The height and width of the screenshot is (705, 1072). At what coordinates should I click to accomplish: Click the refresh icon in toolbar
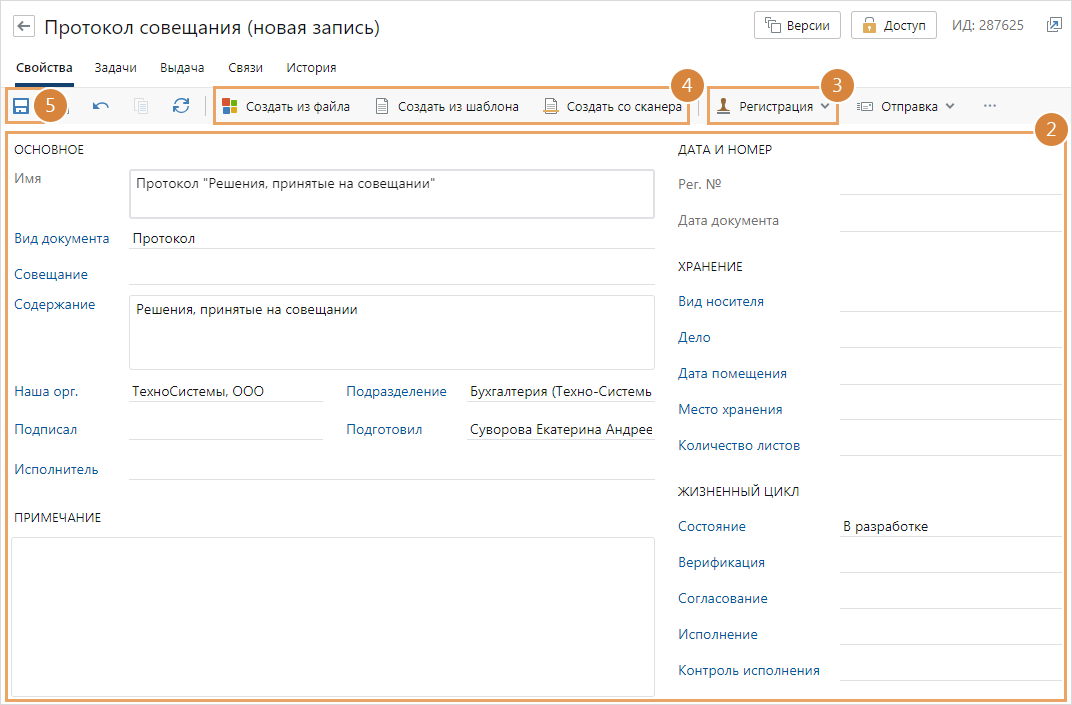(x=181, y=106)
